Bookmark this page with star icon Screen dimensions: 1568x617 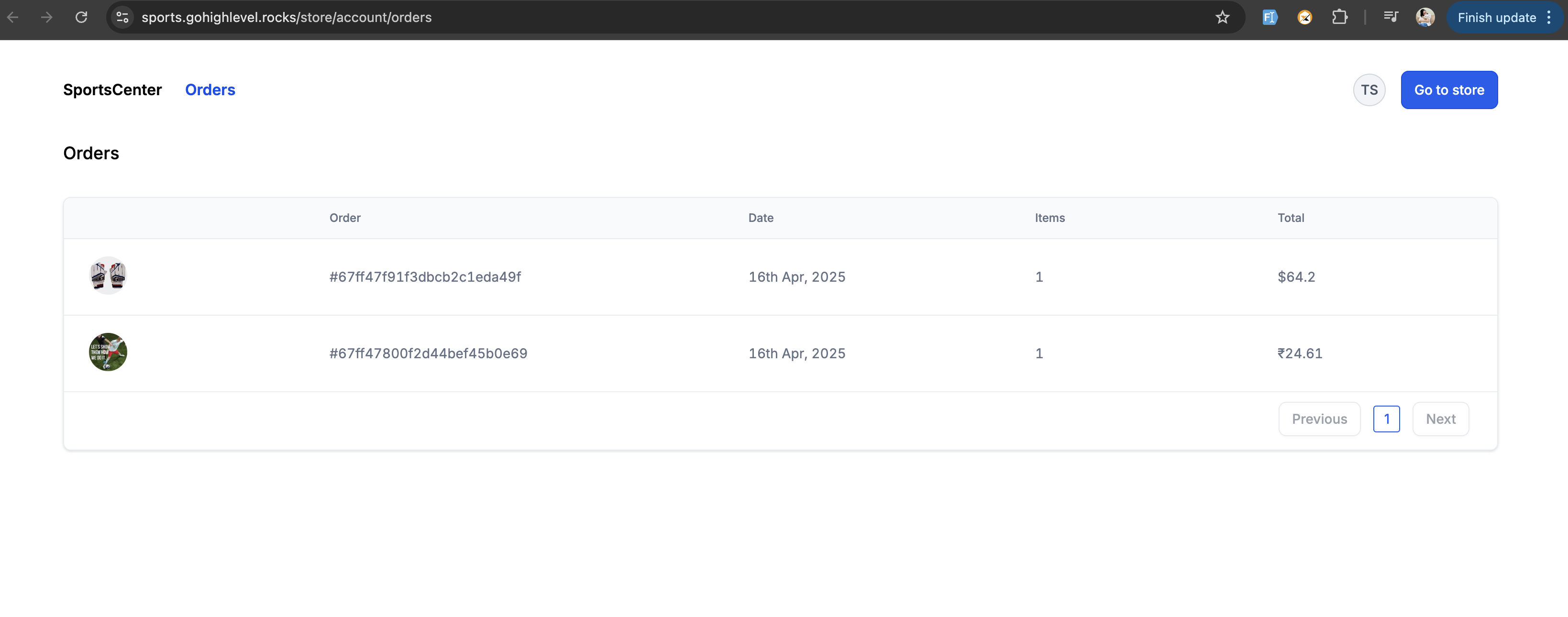click(x=1222, y=17)
